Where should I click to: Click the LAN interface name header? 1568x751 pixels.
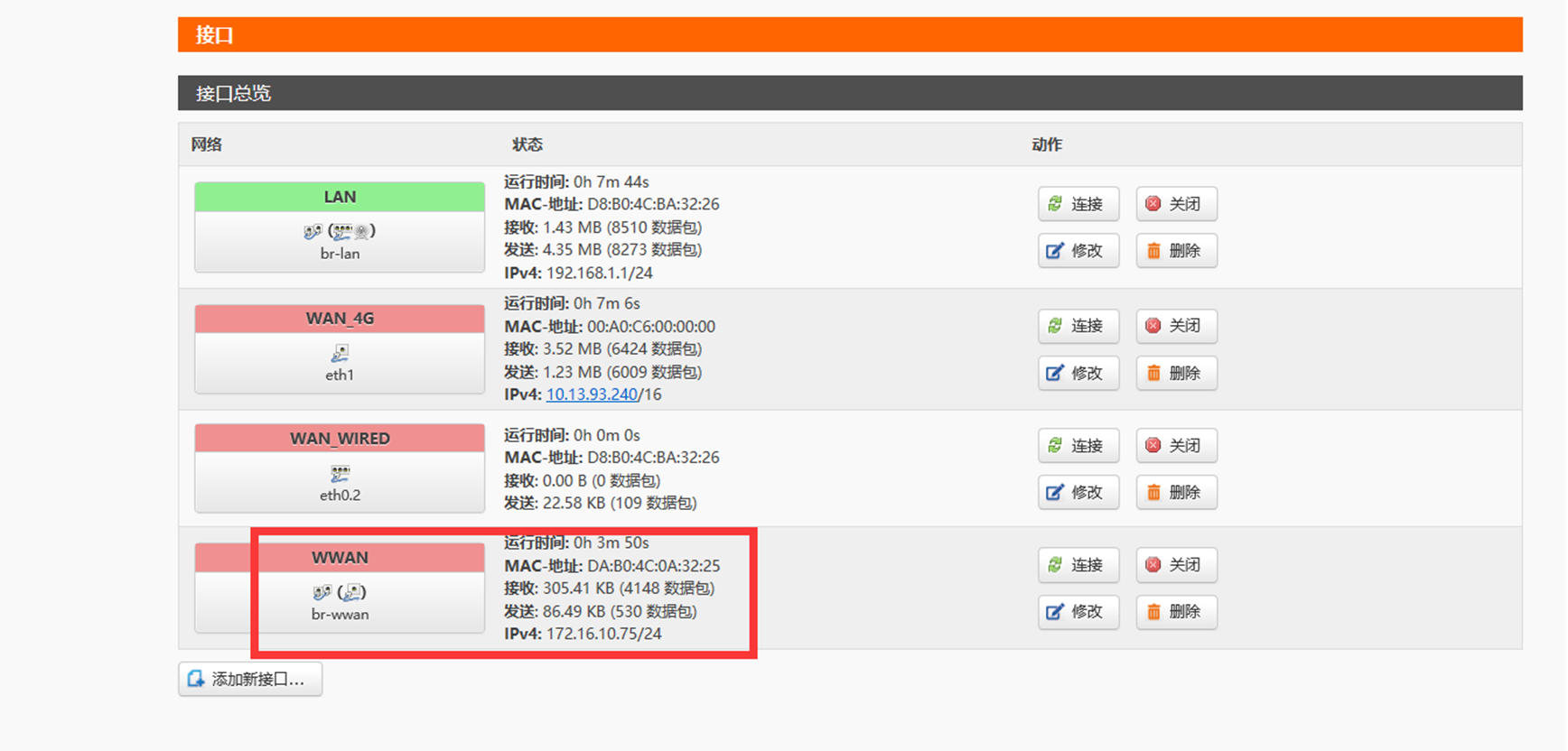pyautogui.click(x=340, y=197)
